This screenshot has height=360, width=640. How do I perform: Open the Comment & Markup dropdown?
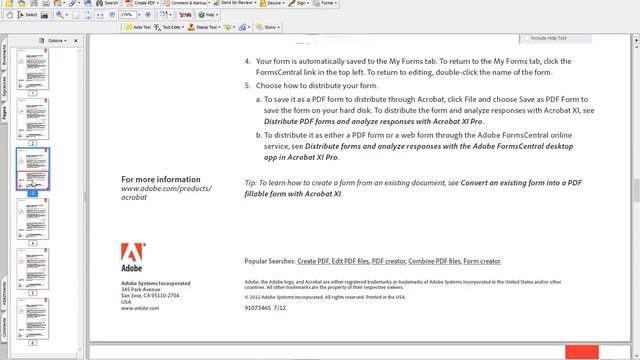click(187, 3)
